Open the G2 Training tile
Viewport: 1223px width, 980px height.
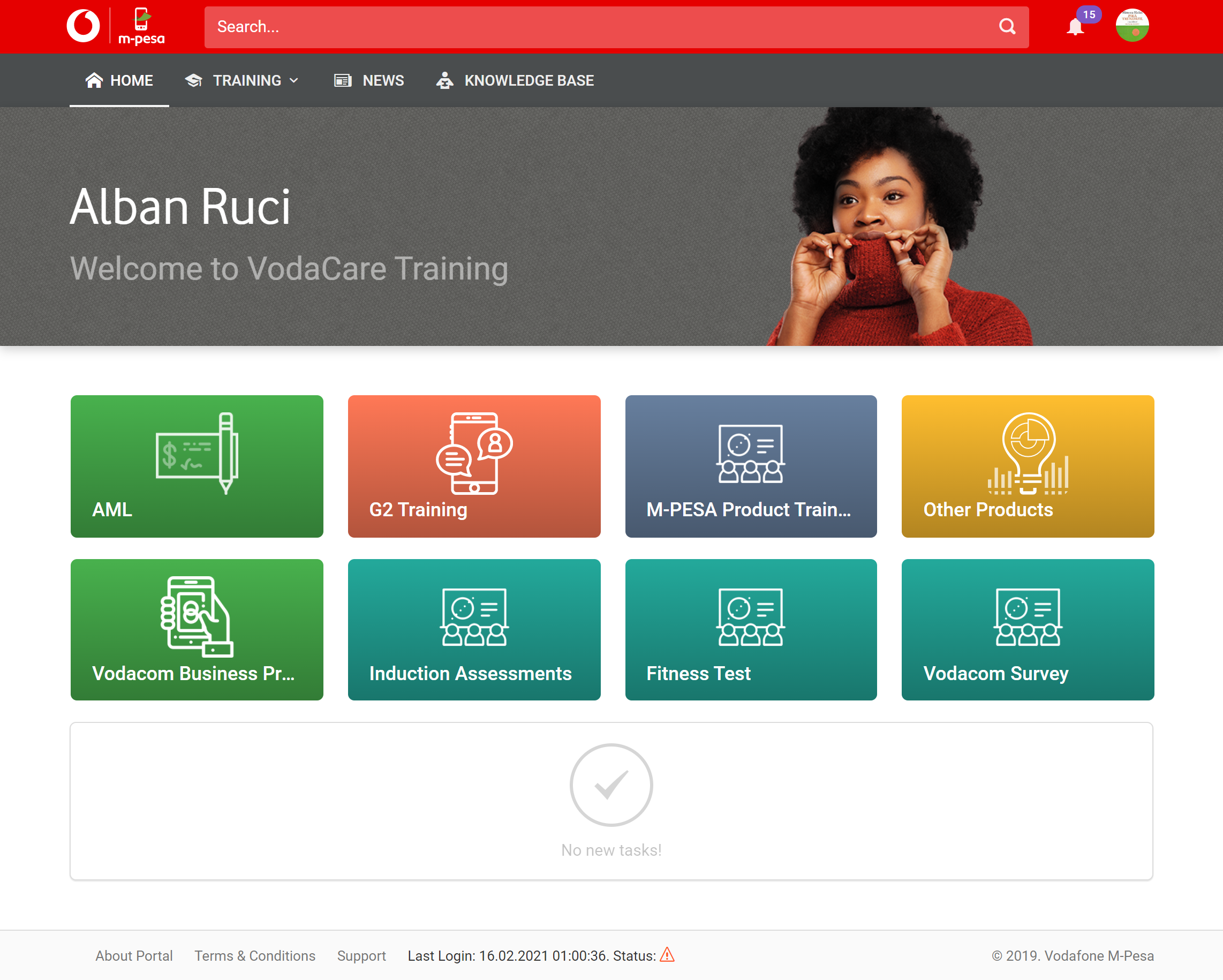(x=474, y=466)
